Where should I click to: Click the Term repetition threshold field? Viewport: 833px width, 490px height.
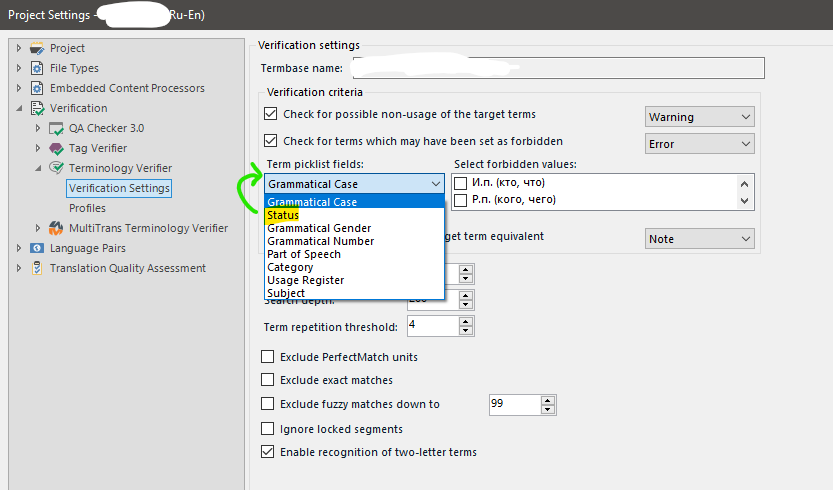pyautogui.click(x=432, y=326)
